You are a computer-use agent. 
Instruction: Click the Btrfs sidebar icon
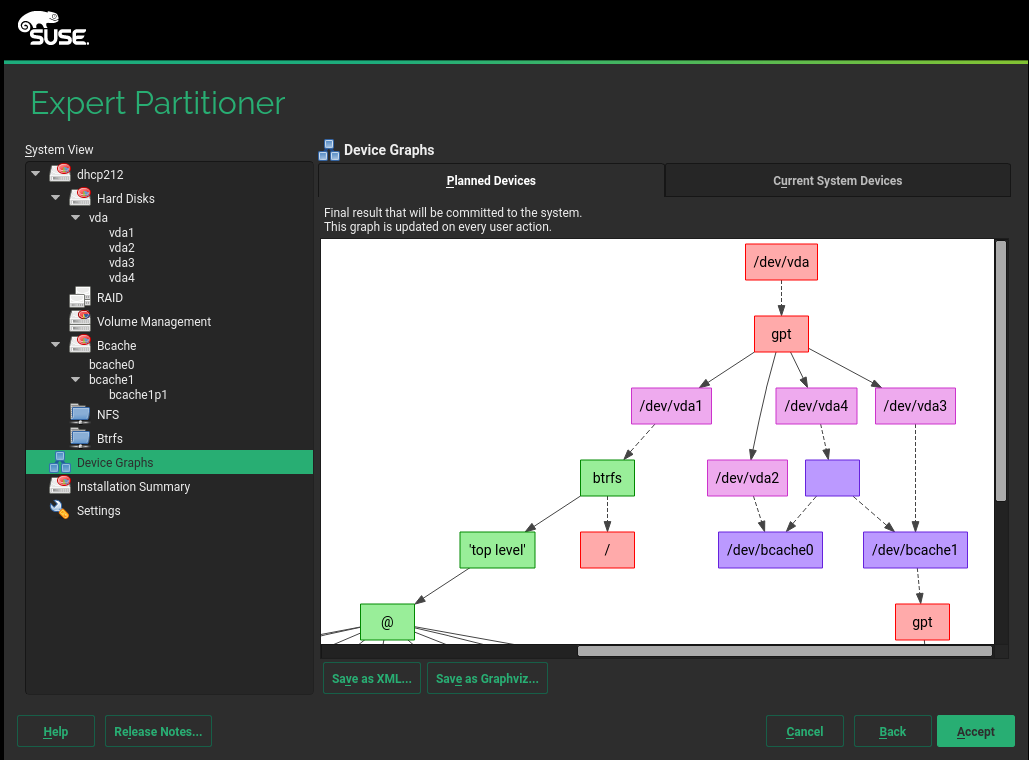coord(79,438)
